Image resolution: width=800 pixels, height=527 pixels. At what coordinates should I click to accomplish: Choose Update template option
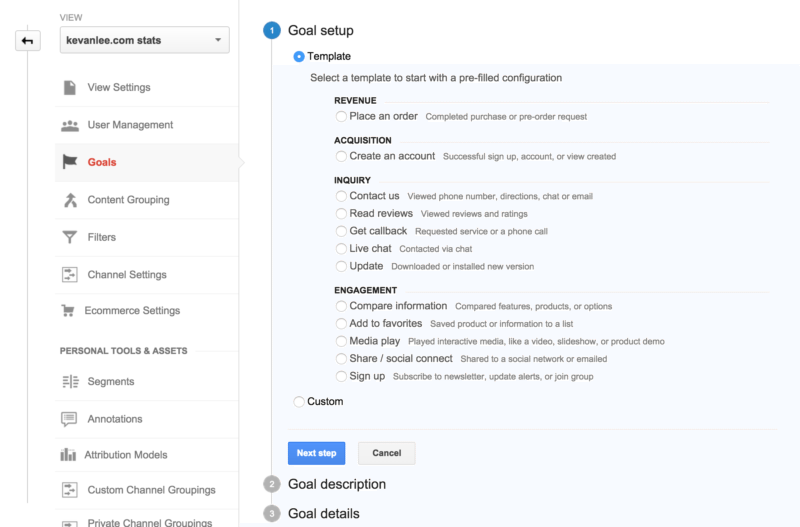341,266
